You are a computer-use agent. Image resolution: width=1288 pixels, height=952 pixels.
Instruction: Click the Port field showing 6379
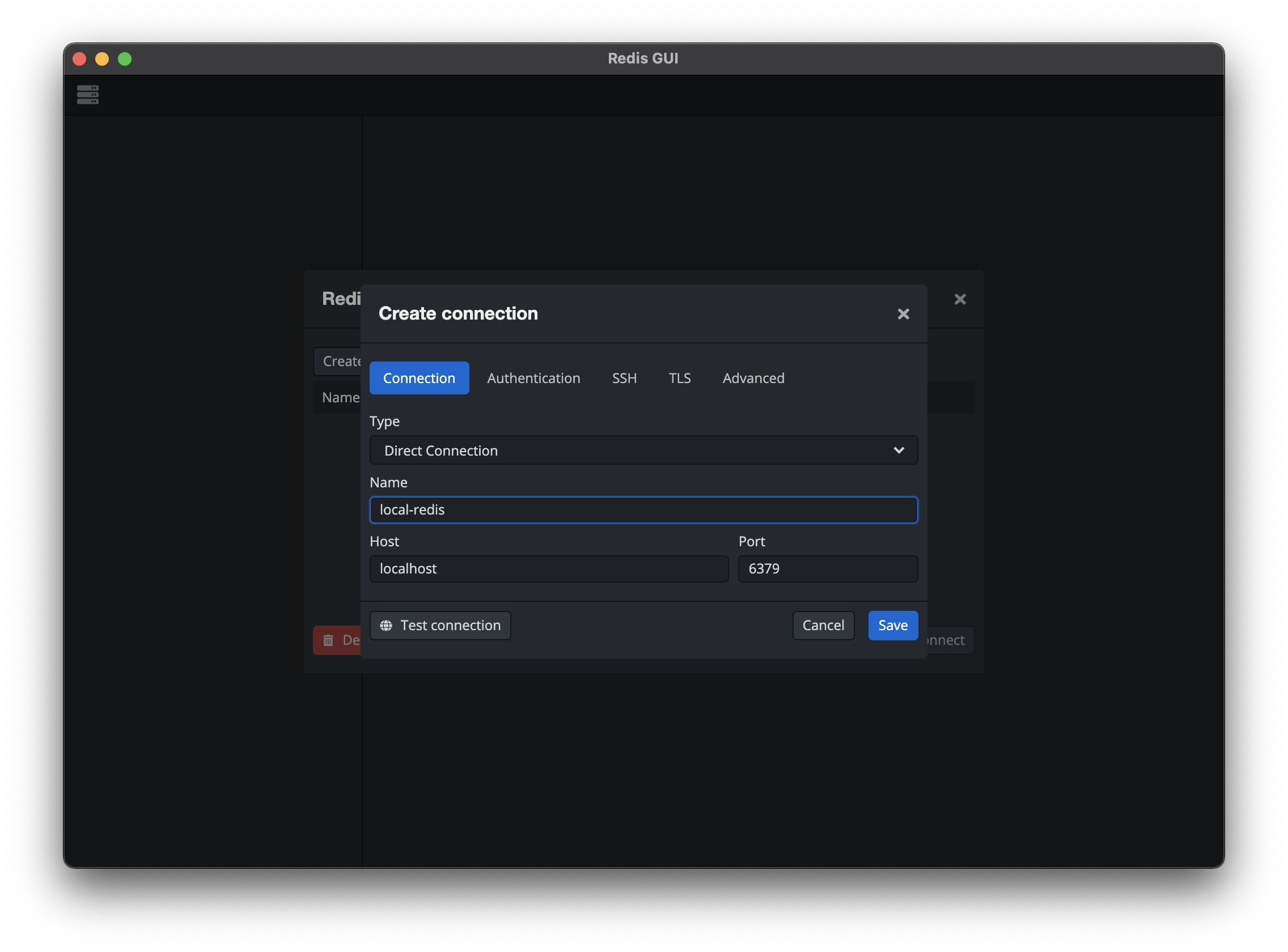[x=827, y=569]
